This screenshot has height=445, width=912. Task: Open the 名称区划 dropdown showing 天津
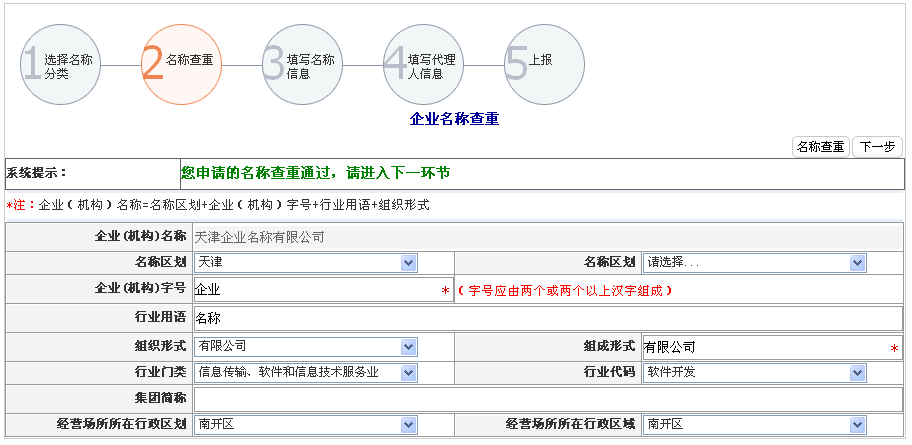tap(306, 262)
